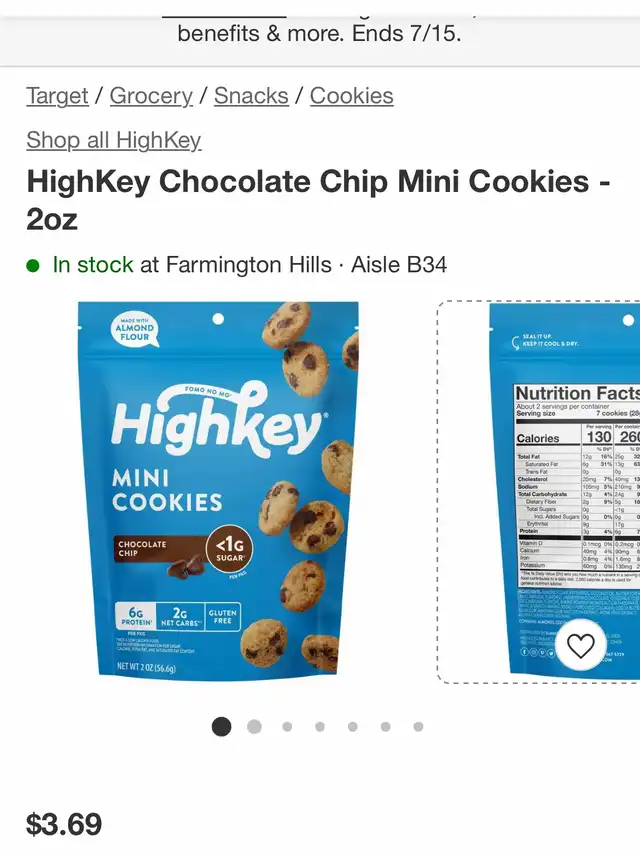
Task: Click the In stock availability text
Action: click(93, 265)
